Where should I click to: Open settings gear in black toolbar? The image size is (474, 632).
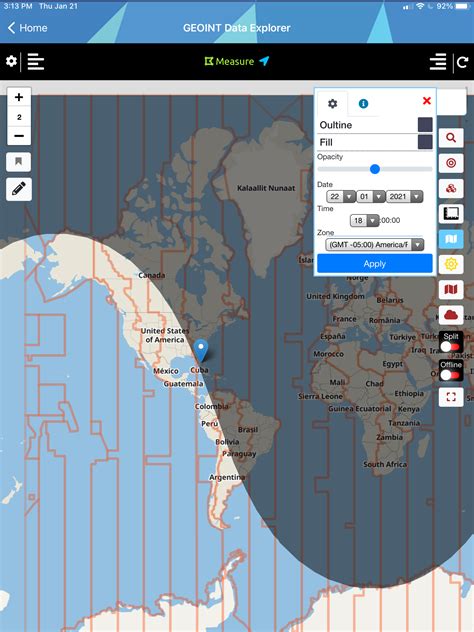[11, 61]
